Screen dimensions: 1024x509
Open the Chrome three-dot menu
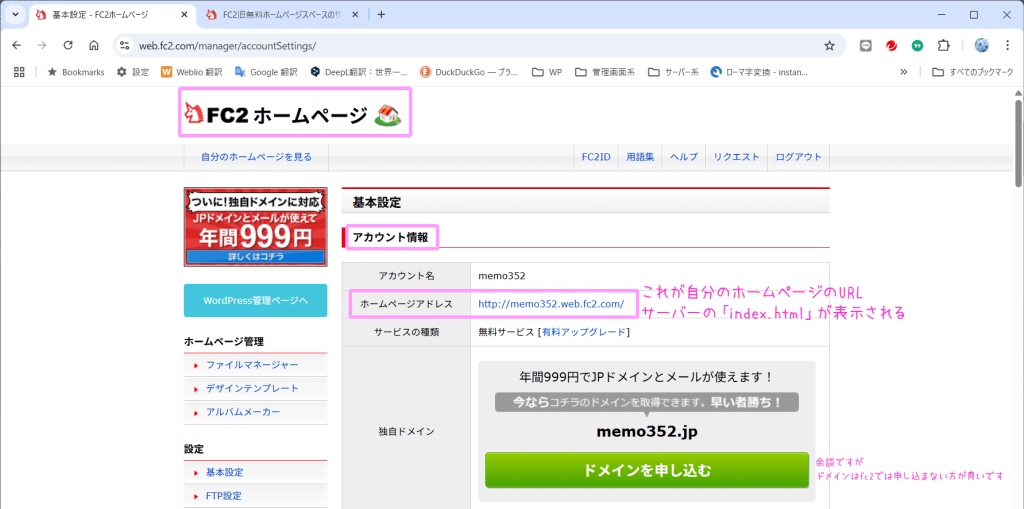(x=1008, y=46)
